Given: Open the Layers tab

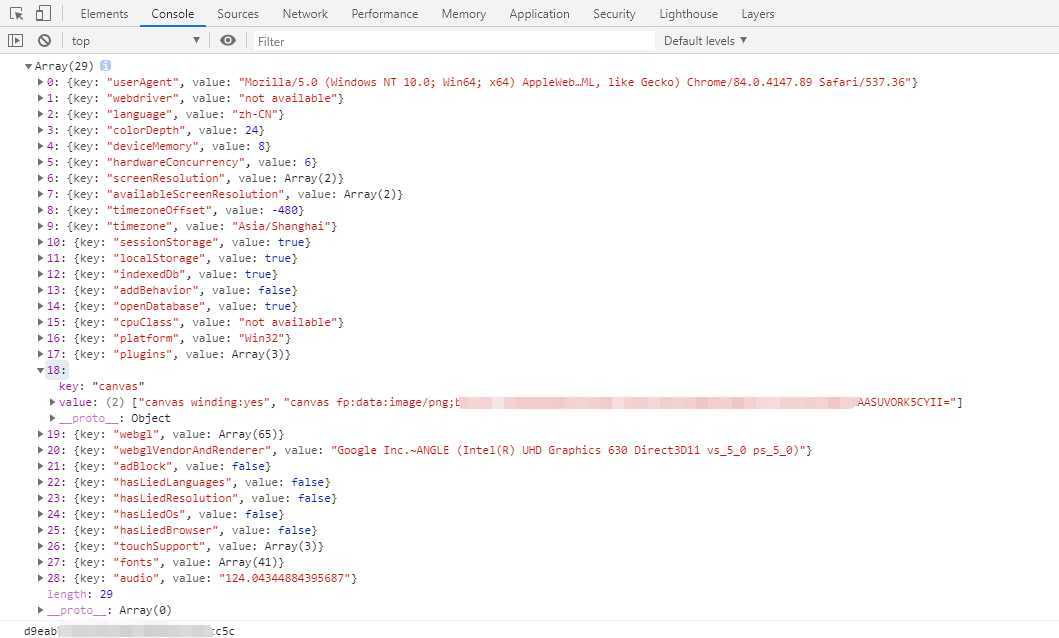Looking at the screenshot, I should coord(758,14).
